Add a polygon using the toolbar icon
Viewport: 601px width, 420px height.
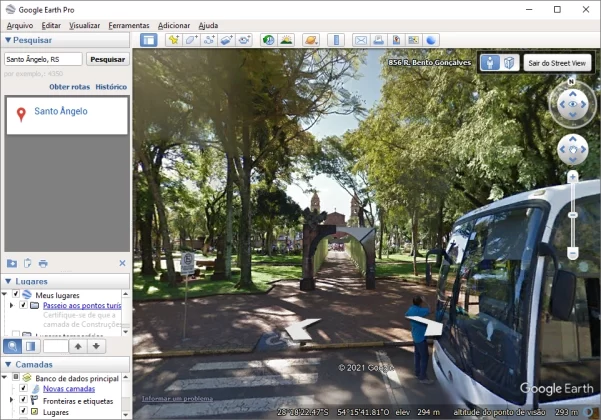[192, 40]
